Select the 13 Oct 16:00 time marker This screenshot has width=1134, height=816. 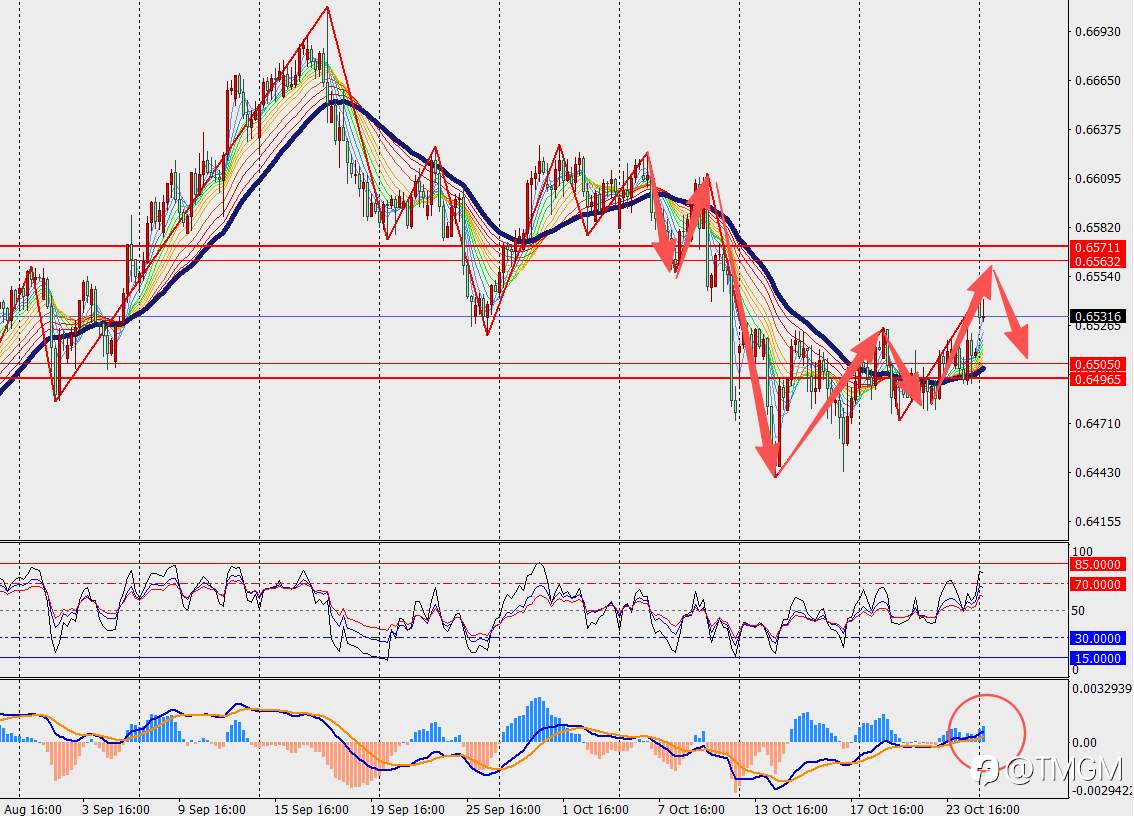click(x=790, y=809)
